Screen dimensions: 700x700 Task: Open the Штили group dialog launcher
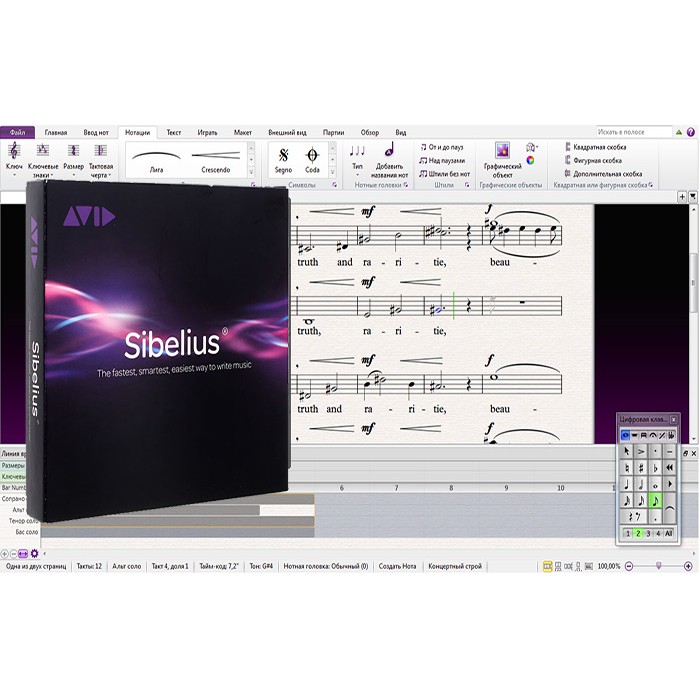pos(467,185)
